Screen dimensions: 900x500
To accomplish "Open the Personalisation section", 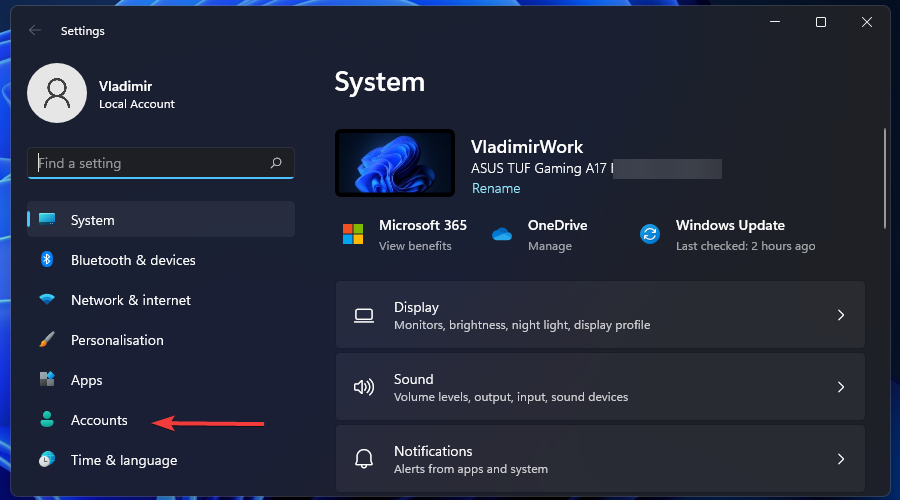I will tap(161, 340).
